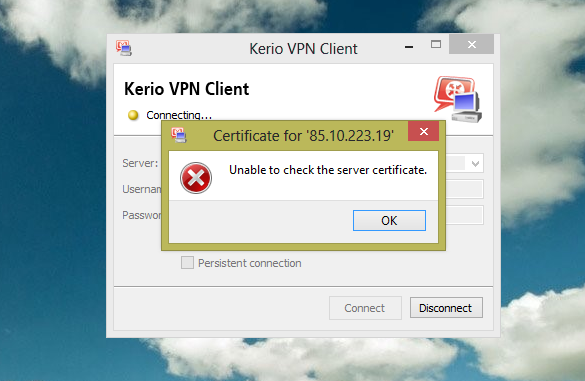585x381 pixels.
Task: Expand the Server dropdown arrow
Action: pyautogui.click(x=475, y=163)
